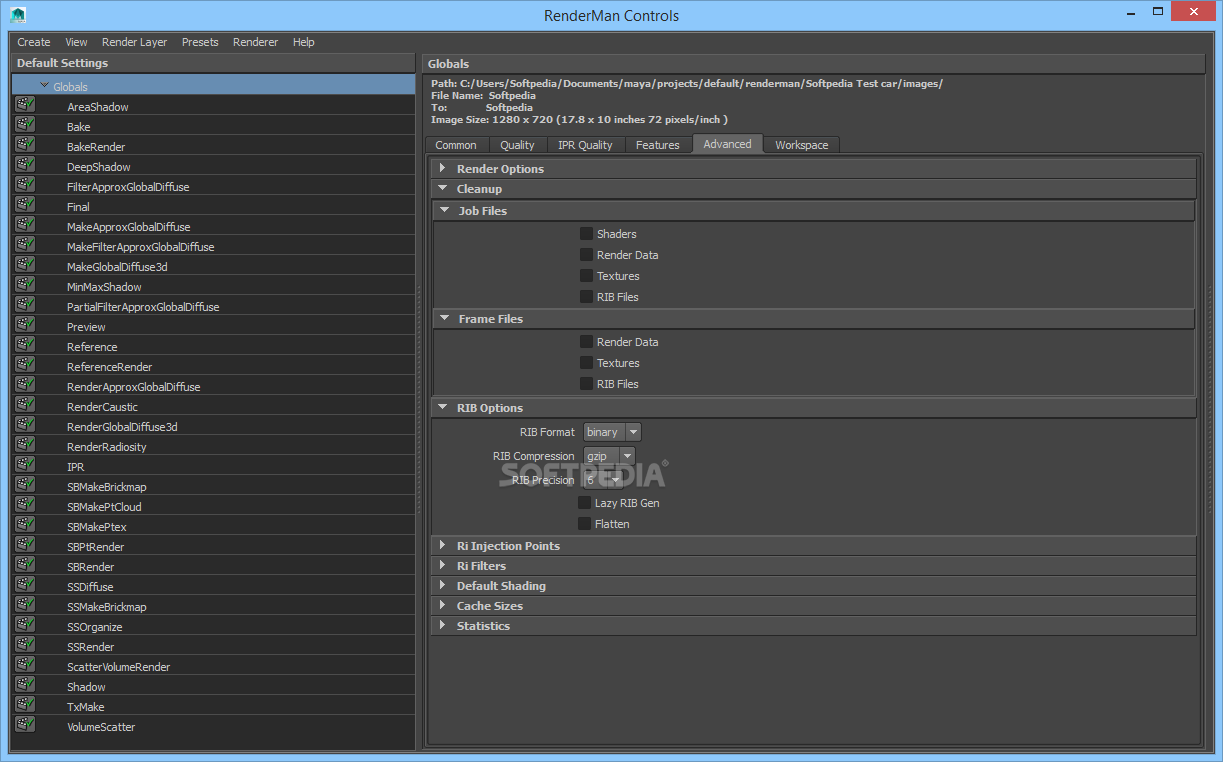Screen dimensions: 1223x762
Task: Switch to the Features tab
Action: (x=658, y=145)
